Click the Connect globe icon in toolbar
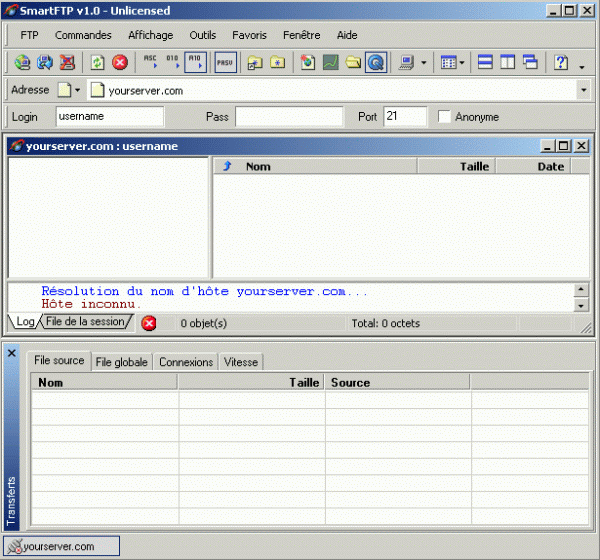 (22, 62)
